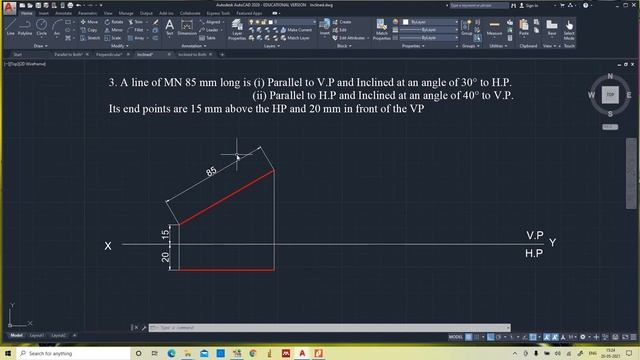This screenshot has width=640, height=360.
Task: Click the Move tool
Action: 89,22
